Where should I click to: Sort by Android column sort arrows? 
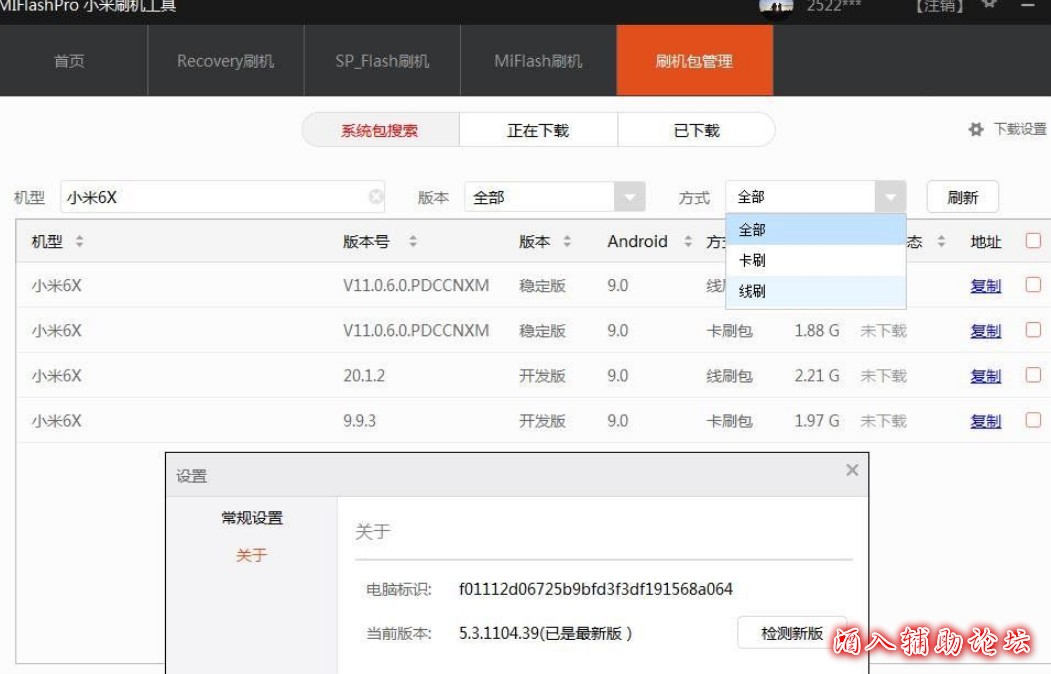click(688, 242)
